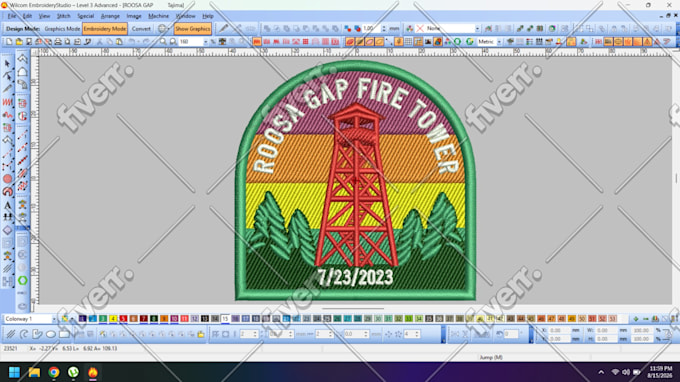Click the New design icon

pos(9,42)
